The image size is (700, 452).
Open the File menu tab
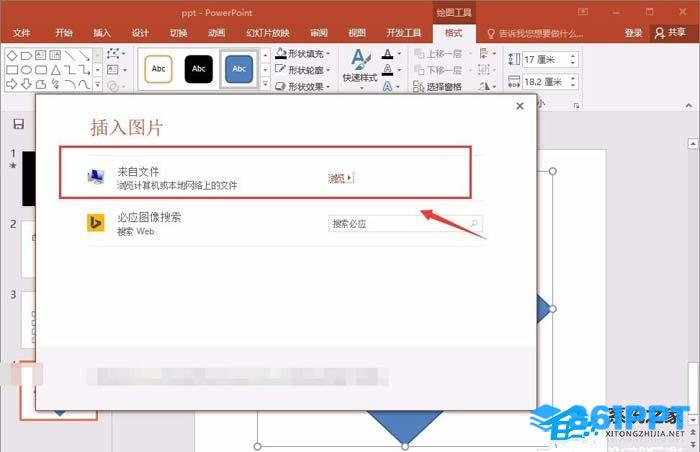[x=21, y=33]
